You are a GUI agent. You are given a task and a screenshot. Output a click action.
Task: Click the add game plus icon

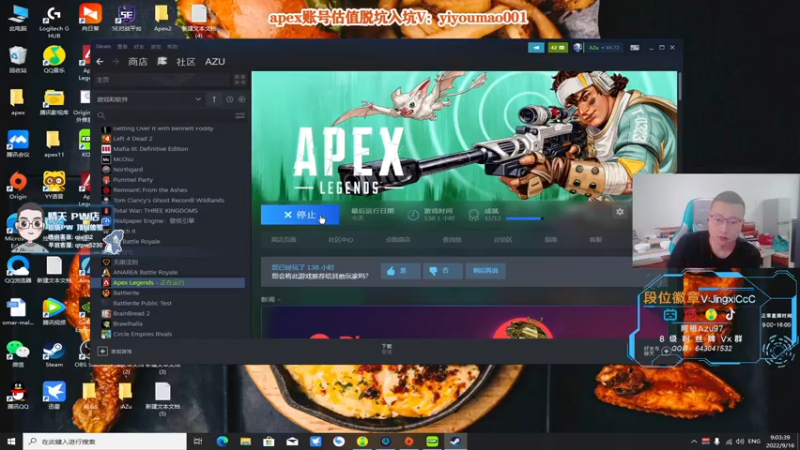[x=103, y=351]
